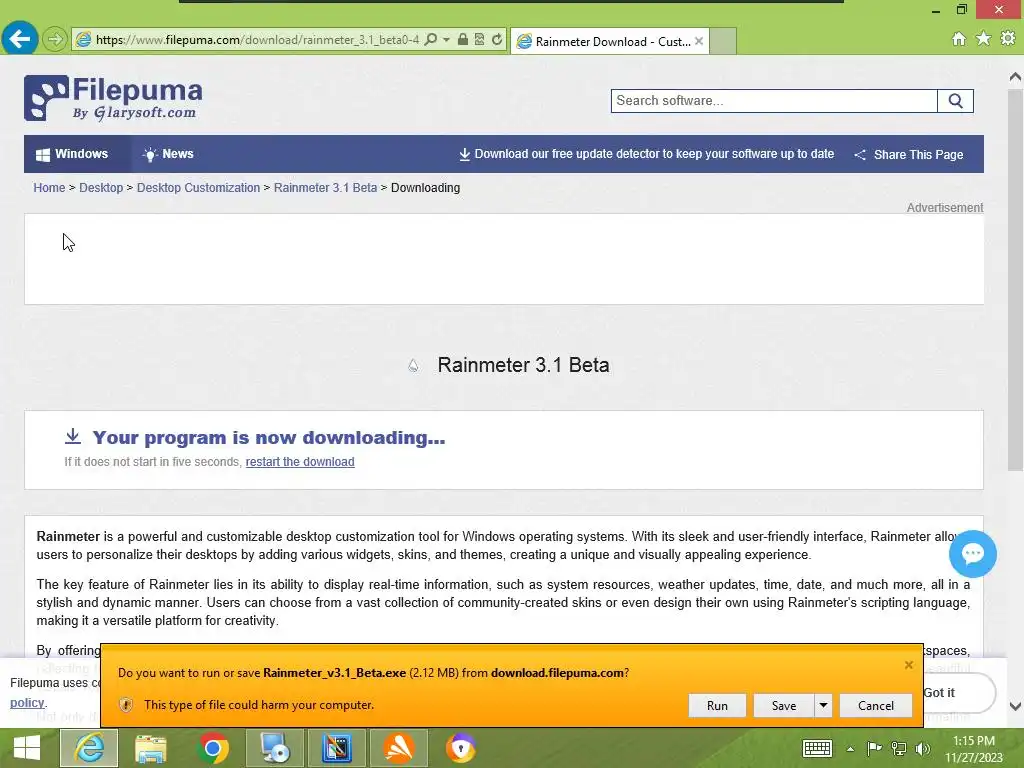The width and height of the screenshot is (1024, 768).
Task: Open the address bar dropdown arrow
Action: (x=446, y=39)
